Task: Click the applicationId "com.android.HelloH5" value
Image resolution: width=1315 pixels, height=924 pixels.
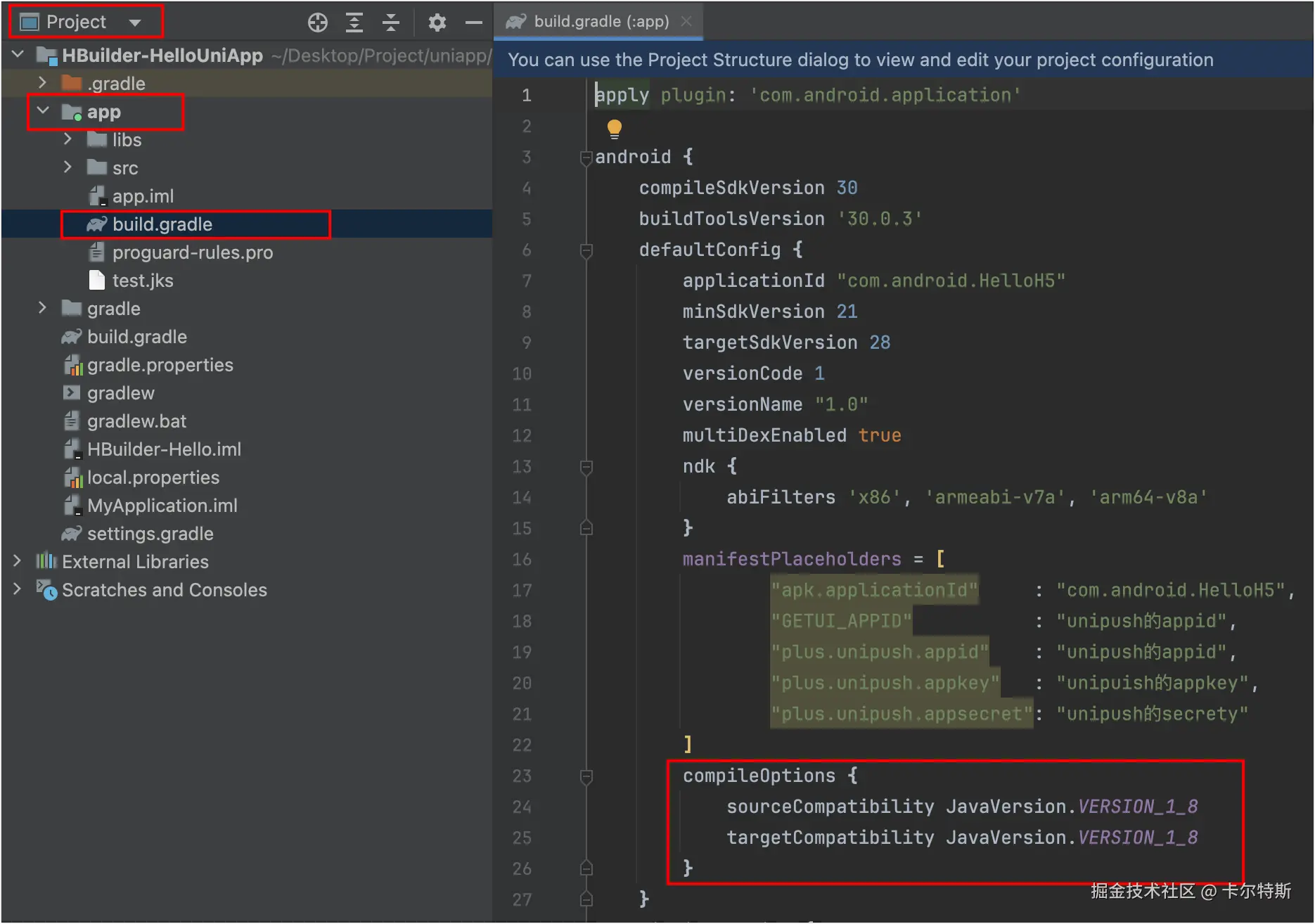Action: (951, 281)
